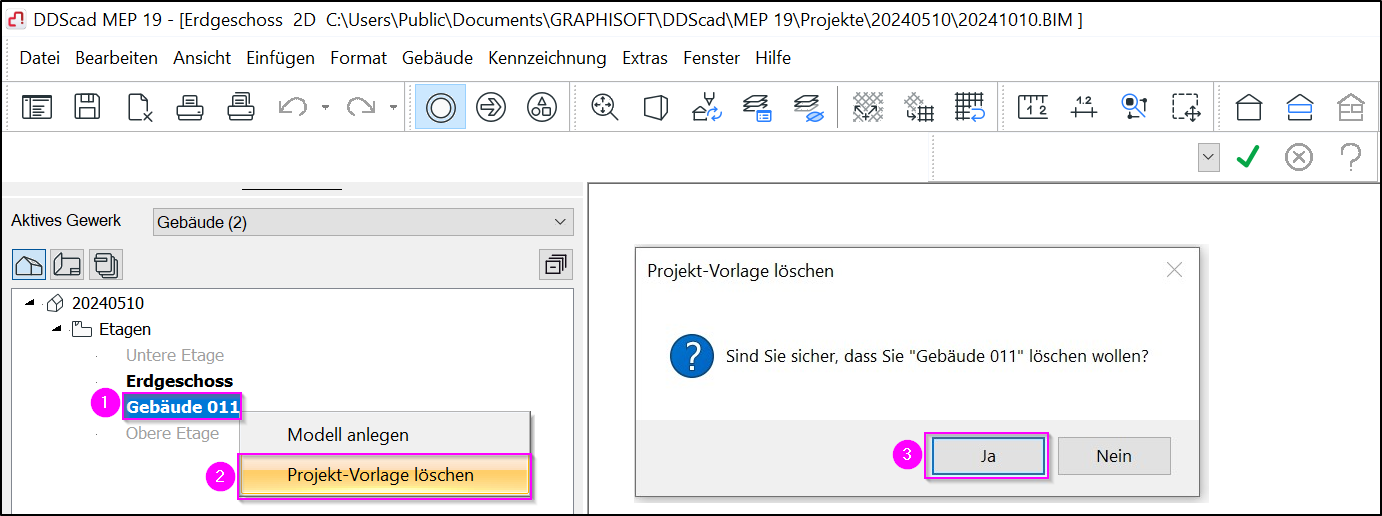Click the ruler scale 1 2 icon
The image size is (1382, 516).
[x=1032, y=107]
